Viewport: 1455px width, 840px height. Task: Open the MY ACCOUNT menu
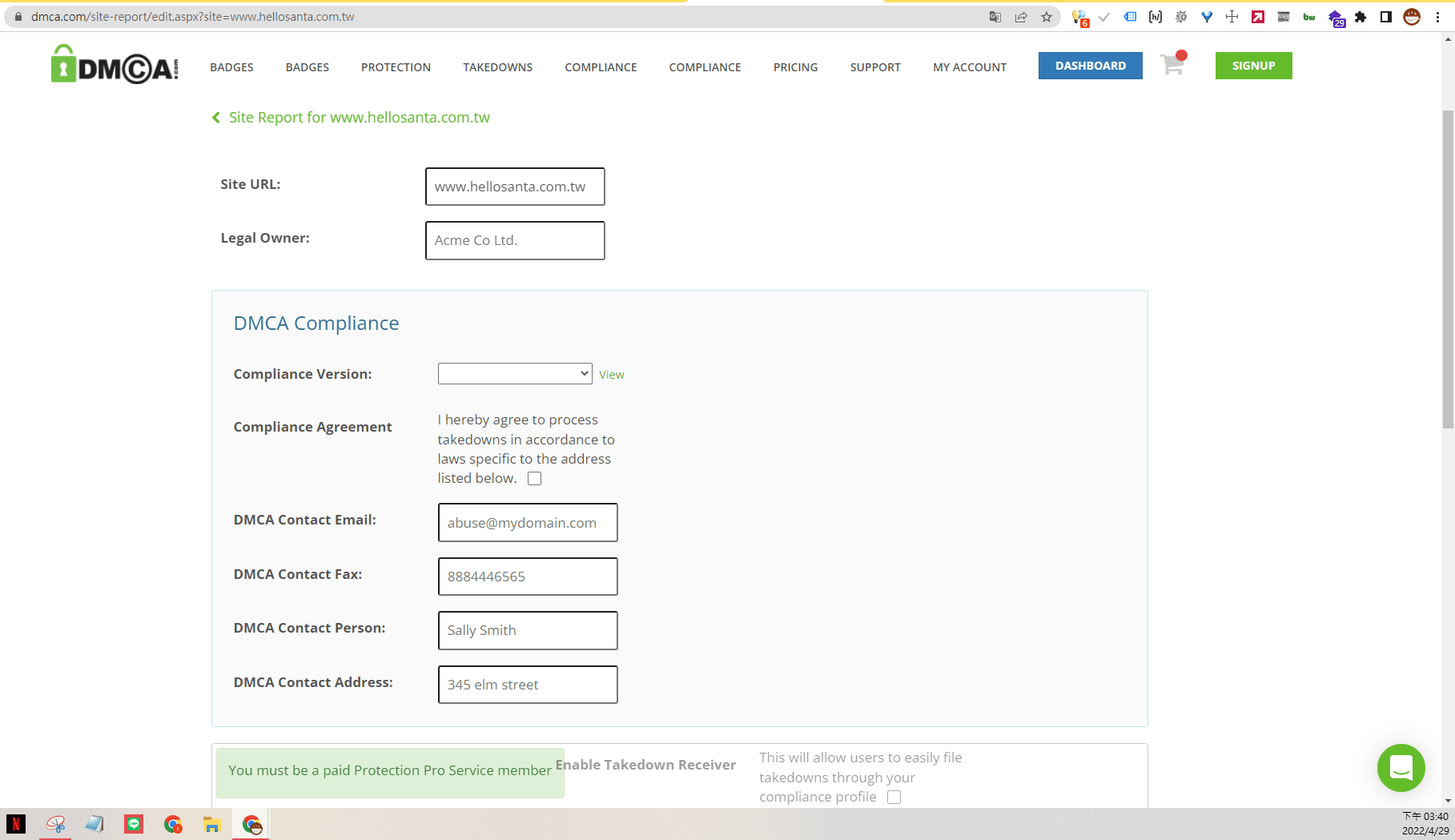(x=970, y=67)
